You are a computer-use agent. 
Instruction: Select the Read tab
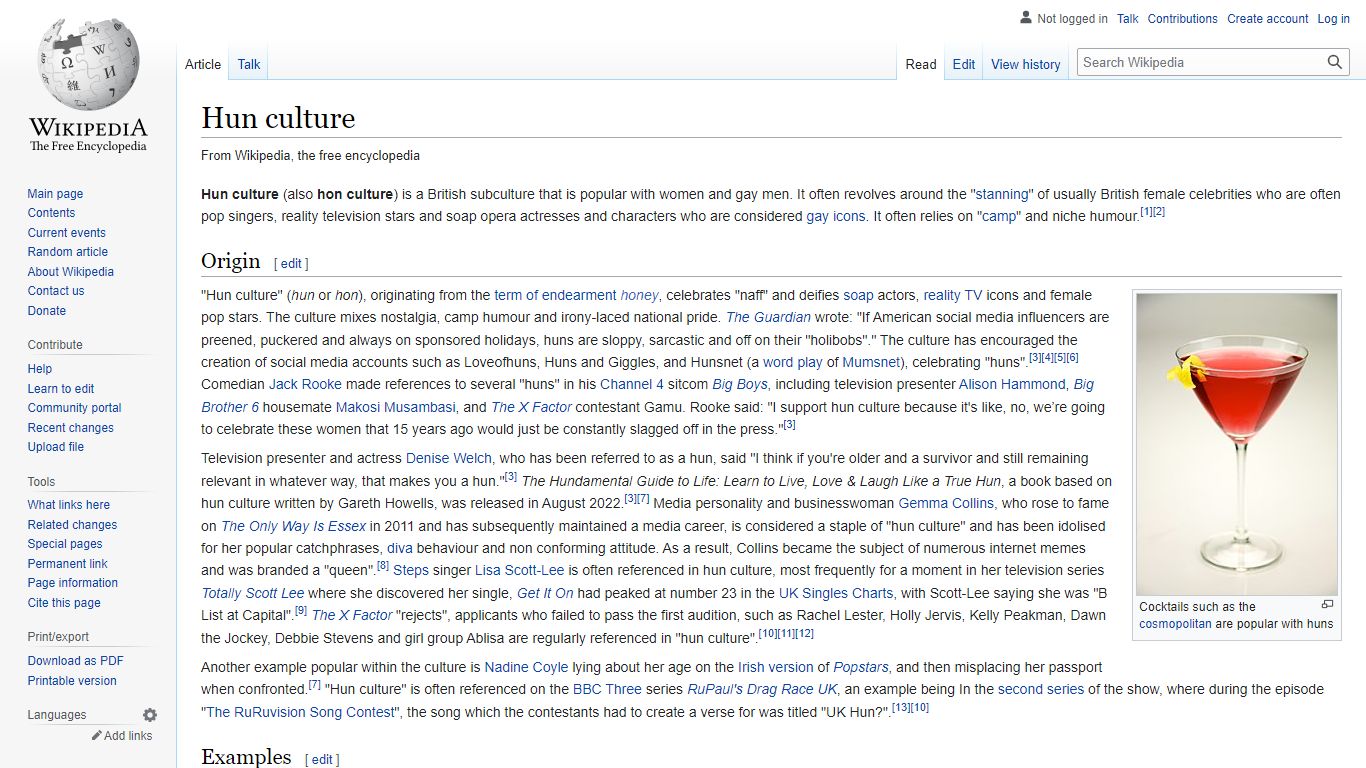tap(921, 64)
